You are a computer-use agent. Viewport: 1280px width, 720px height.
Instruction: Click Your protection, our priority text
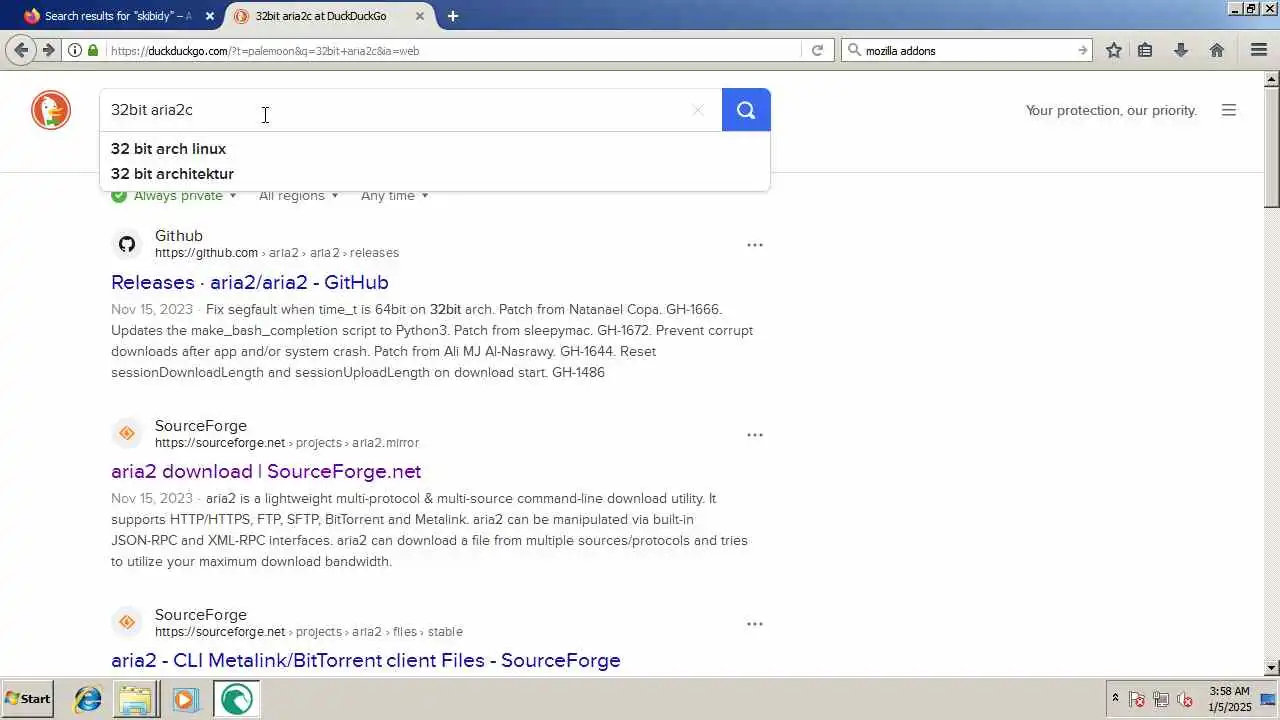pyautogui.click(x=1111, y=110)
